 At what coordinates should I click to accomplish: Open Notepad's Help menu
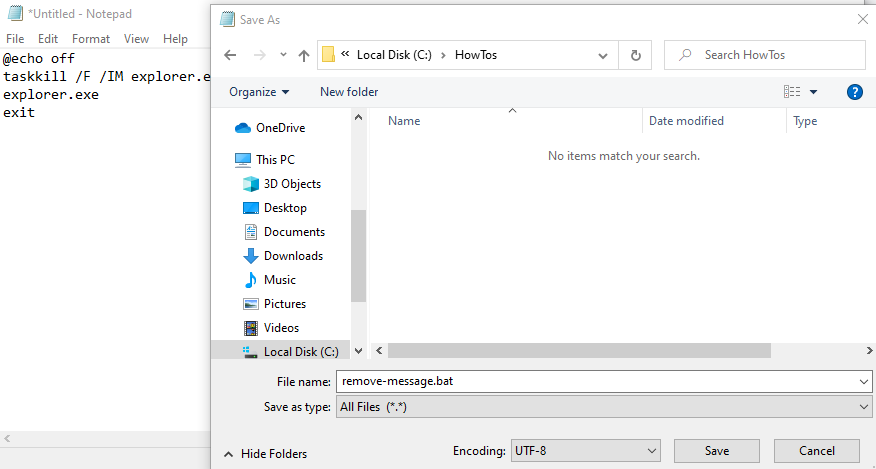[x=175, y=39]
